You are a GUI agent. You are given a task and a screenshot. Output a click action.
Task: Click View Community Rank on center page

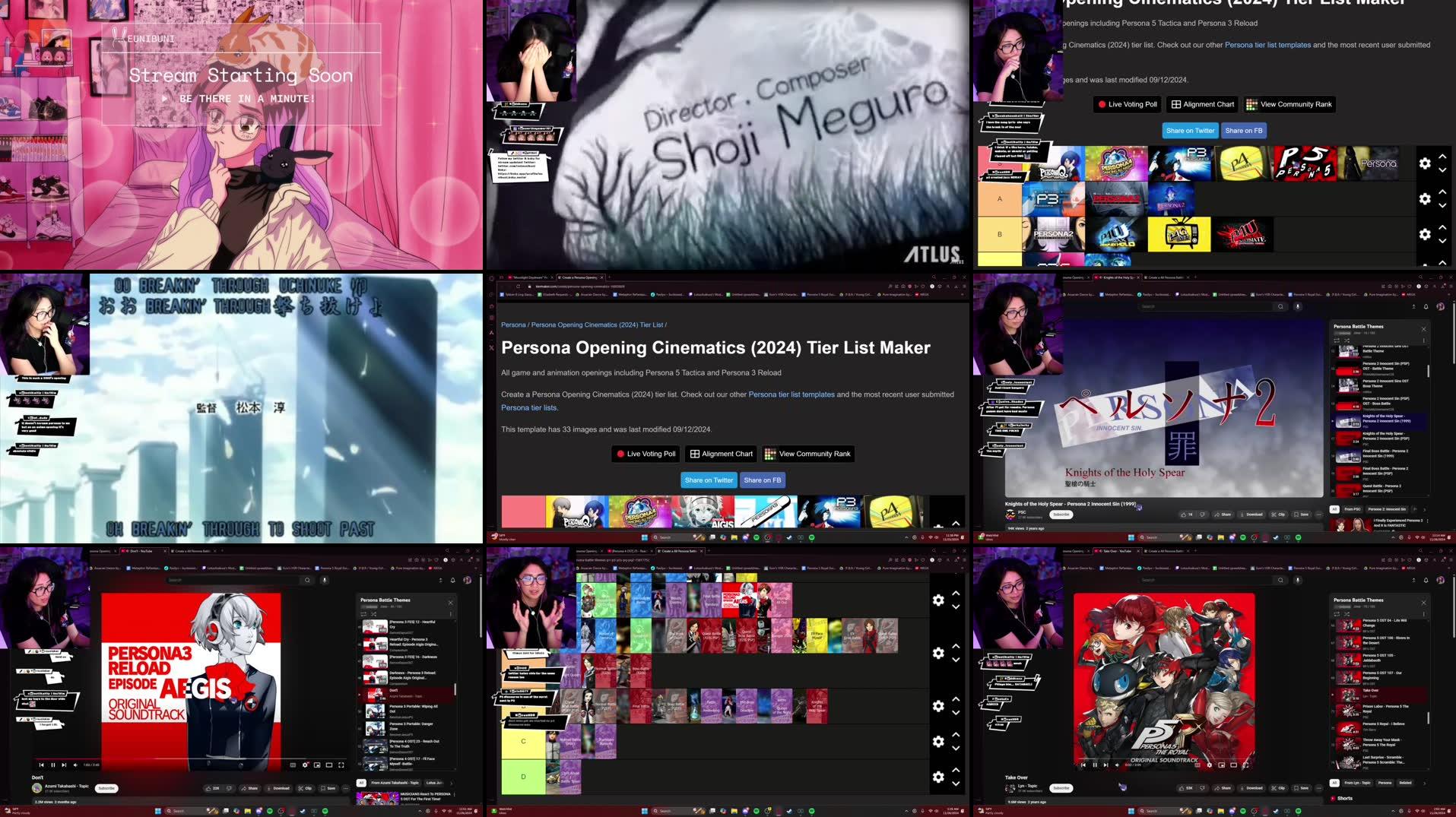(807, 454)
